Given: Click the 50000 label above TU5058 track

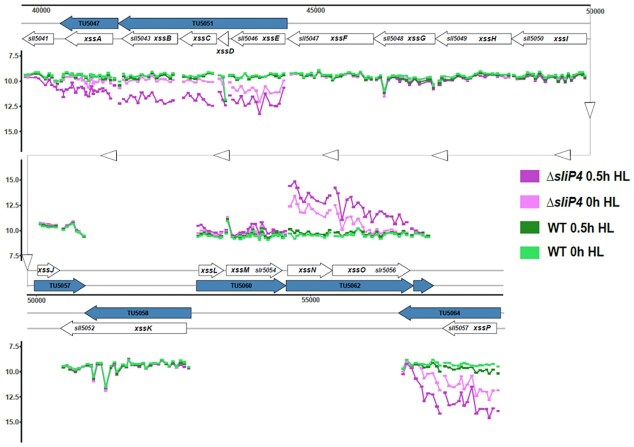Looking at the screenshot, I should tap(36, 300).
